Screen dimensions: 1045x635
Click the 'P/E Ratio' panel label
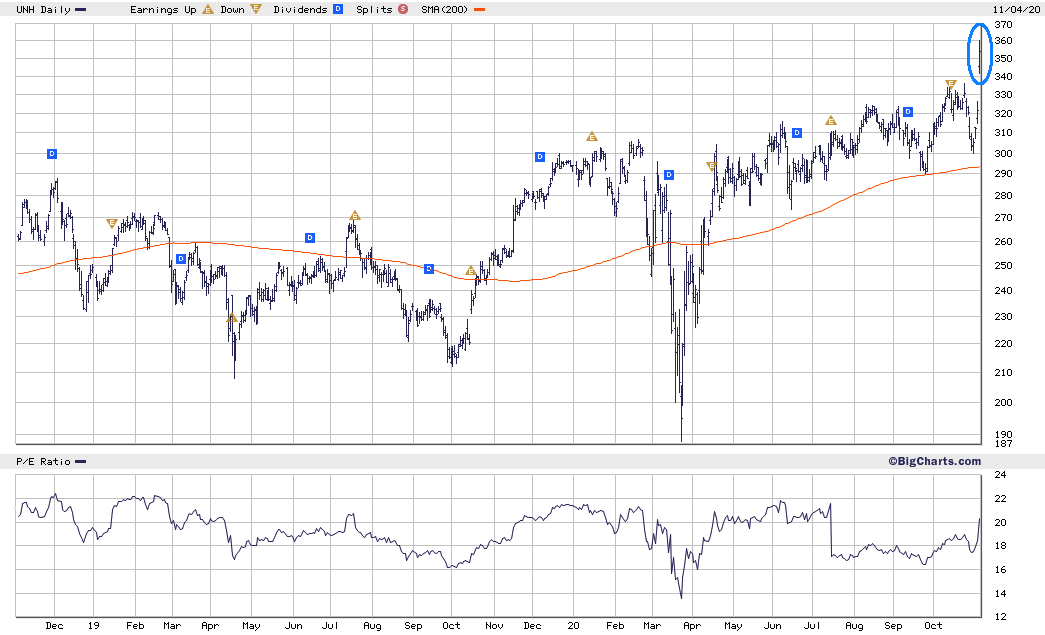point(43,462)
